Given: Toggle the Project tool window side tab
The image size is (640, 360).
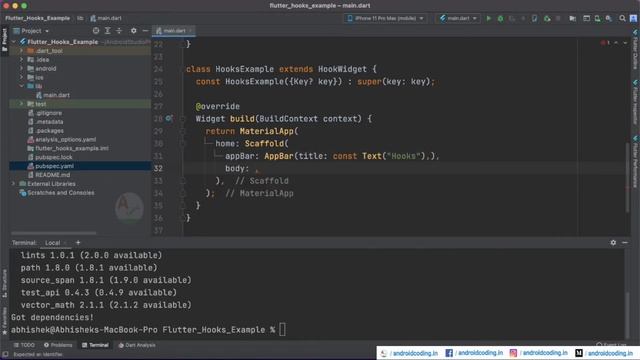Looking at the screenshot, I should click(x=4, y=40).
